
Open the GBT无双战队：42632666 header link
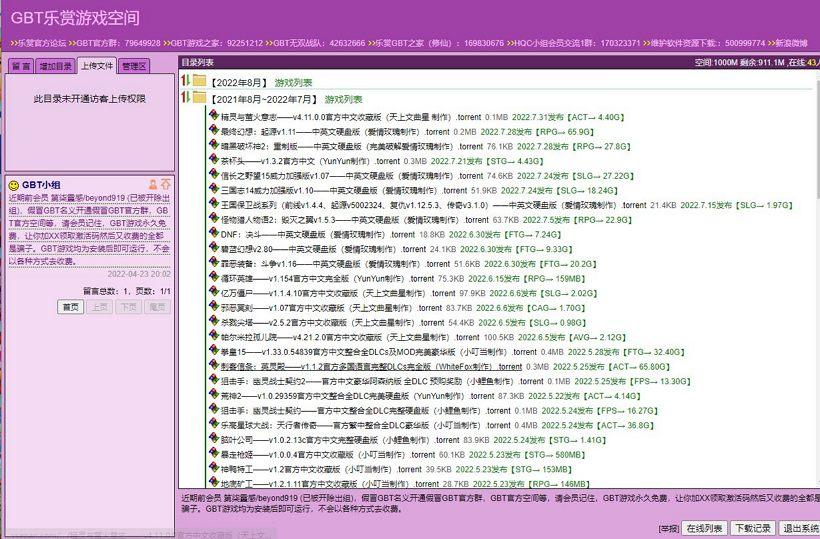click(x=319, y=43)
